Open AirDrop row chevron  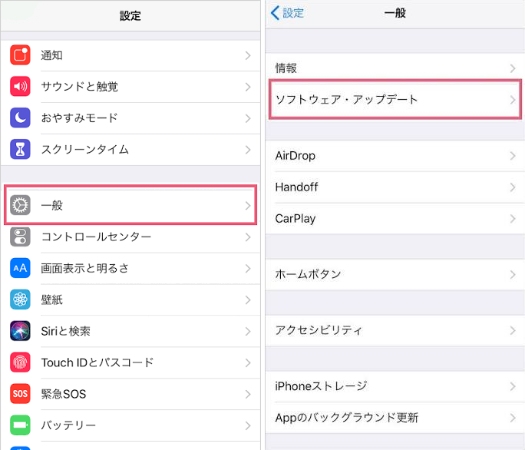[513, 156]
